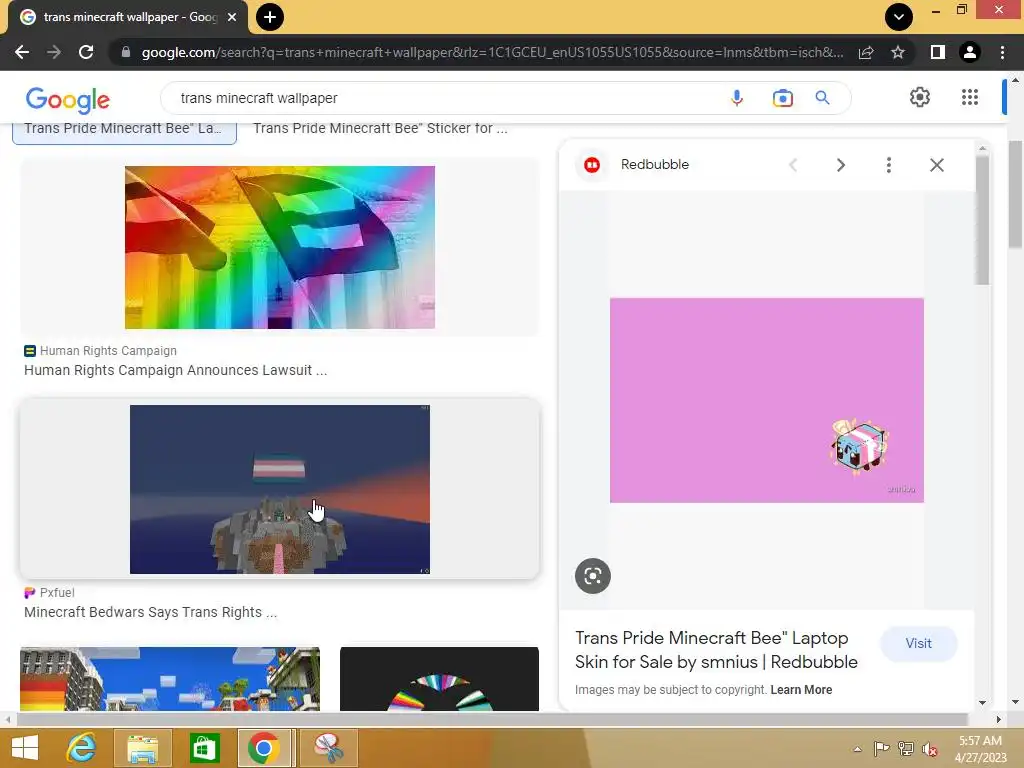Screen dimensions: 1024x768
Task: Open a new browser tab
Action: tap(270, 17)
